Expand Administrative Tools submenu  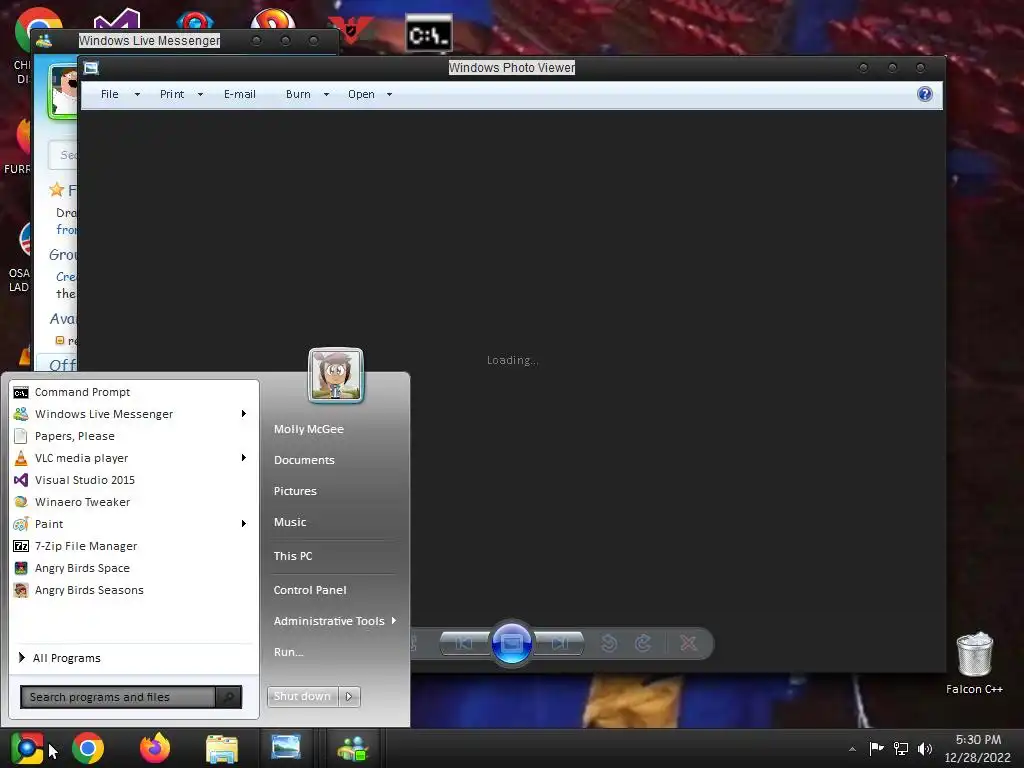point(334,621)
